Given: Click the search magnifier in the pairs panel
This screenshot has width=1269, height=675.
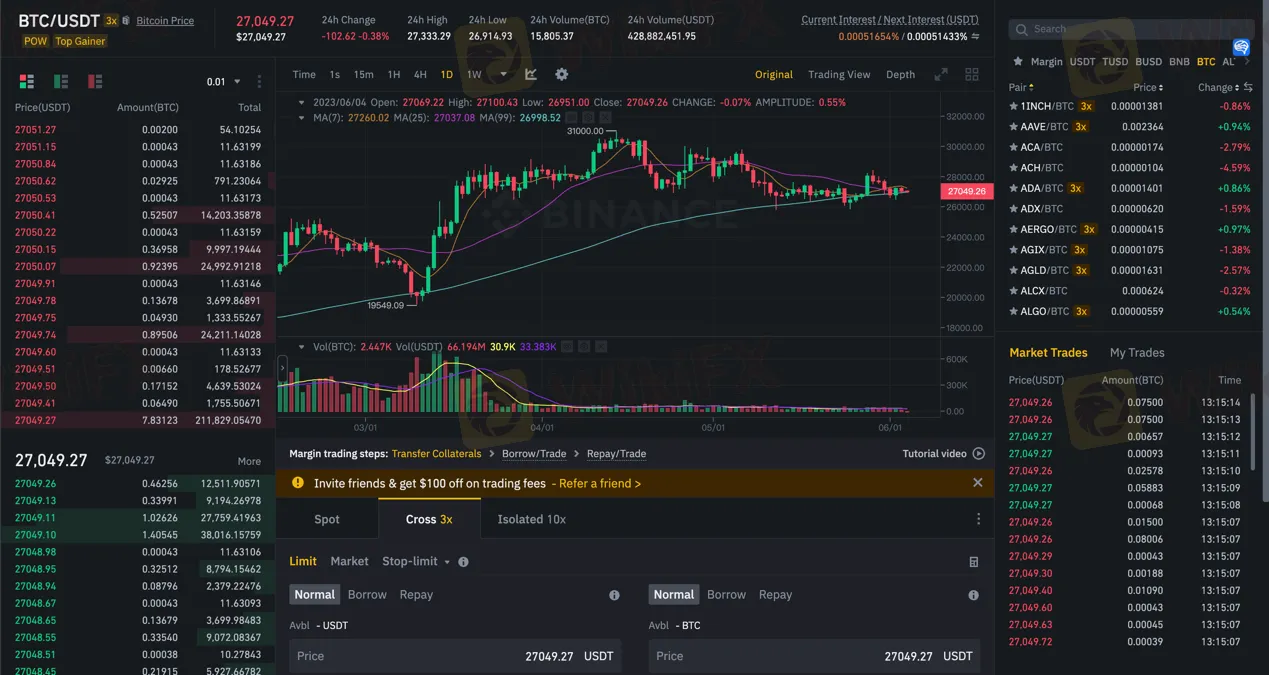Looking at the screenshot, I should click(1021, 29).
